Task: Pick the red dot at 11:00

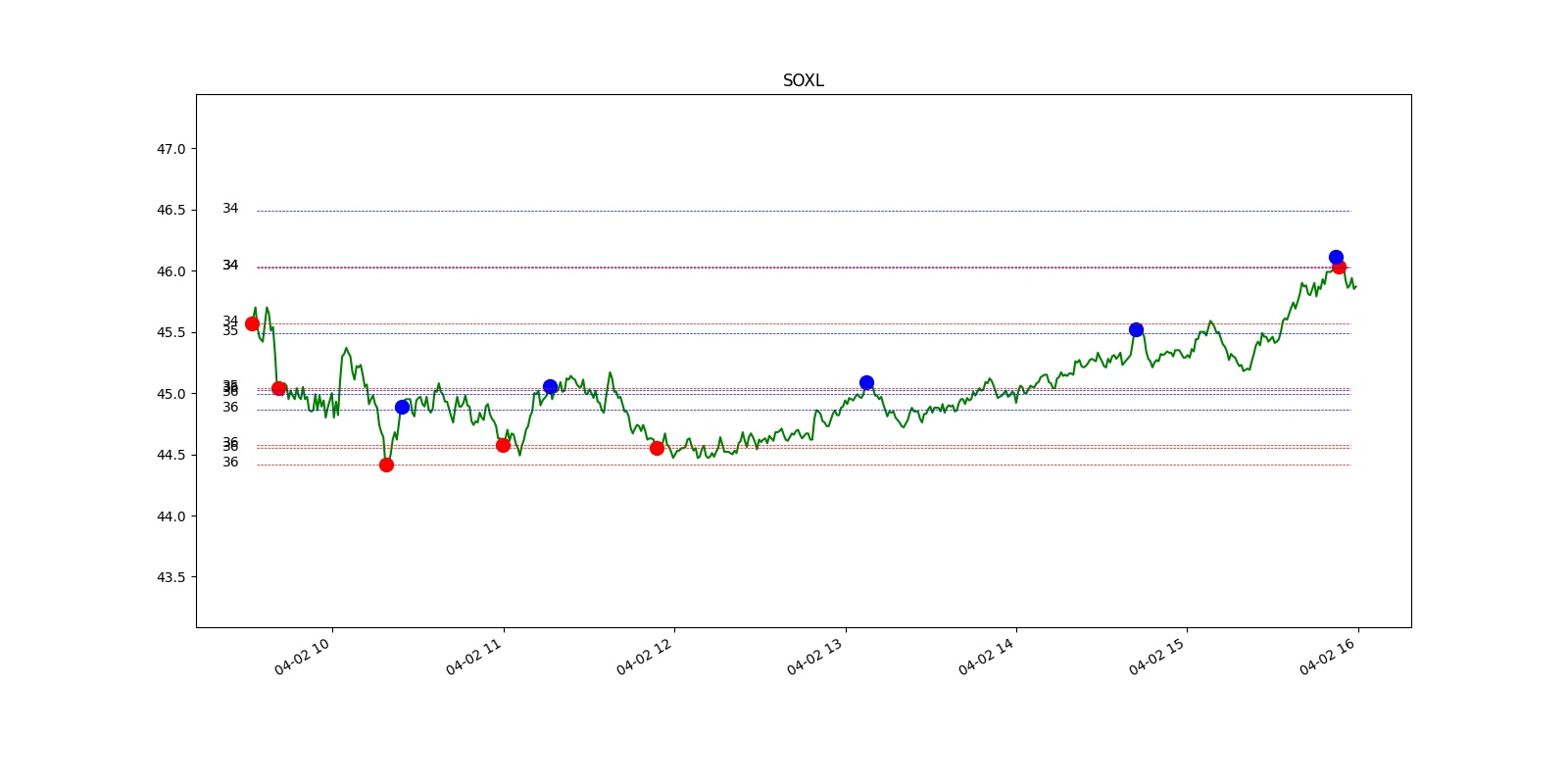Action: tap(503, 445)
